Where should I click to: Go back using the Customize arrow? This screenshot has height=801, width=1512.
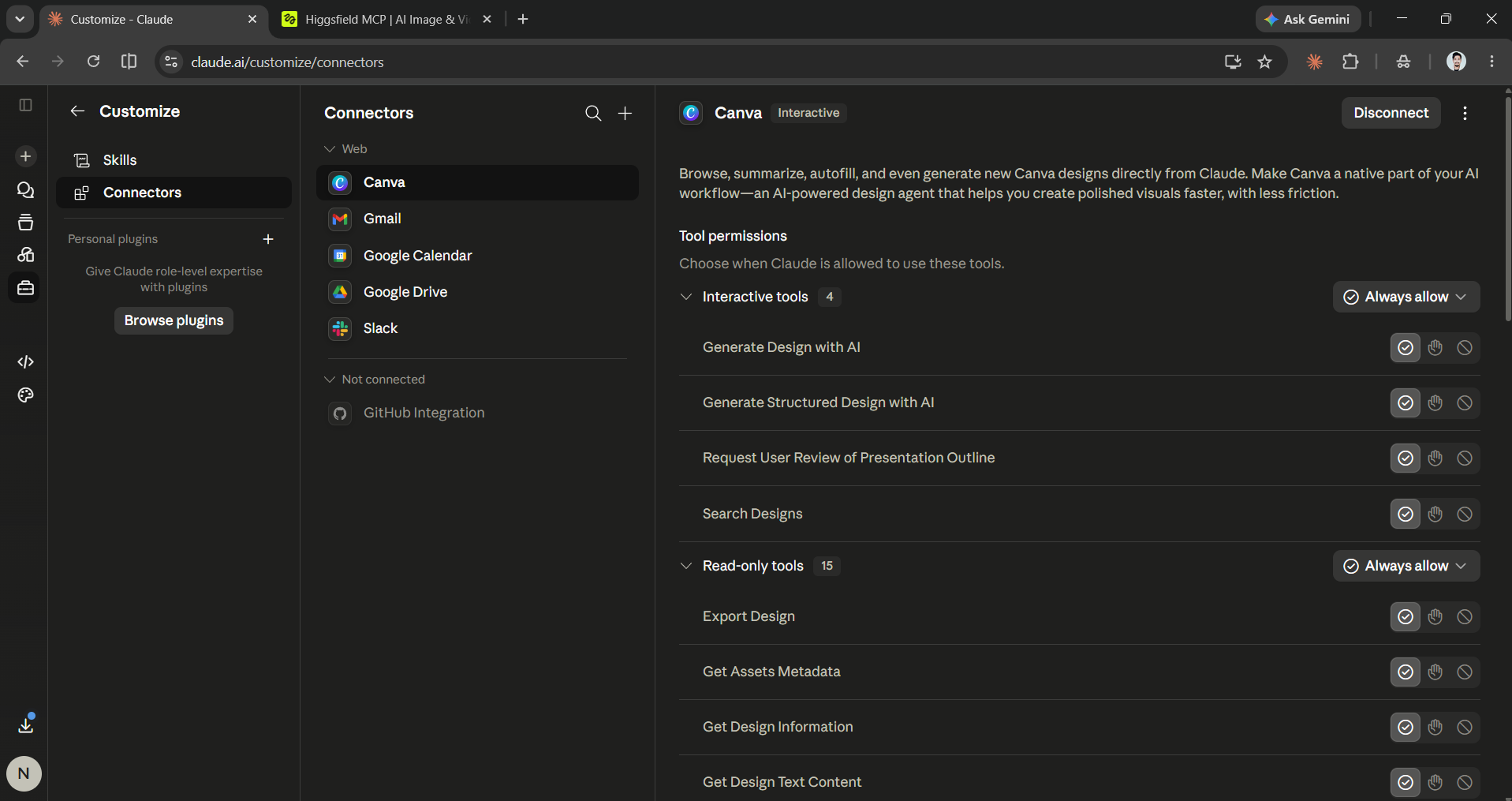(x=77, y=111)
